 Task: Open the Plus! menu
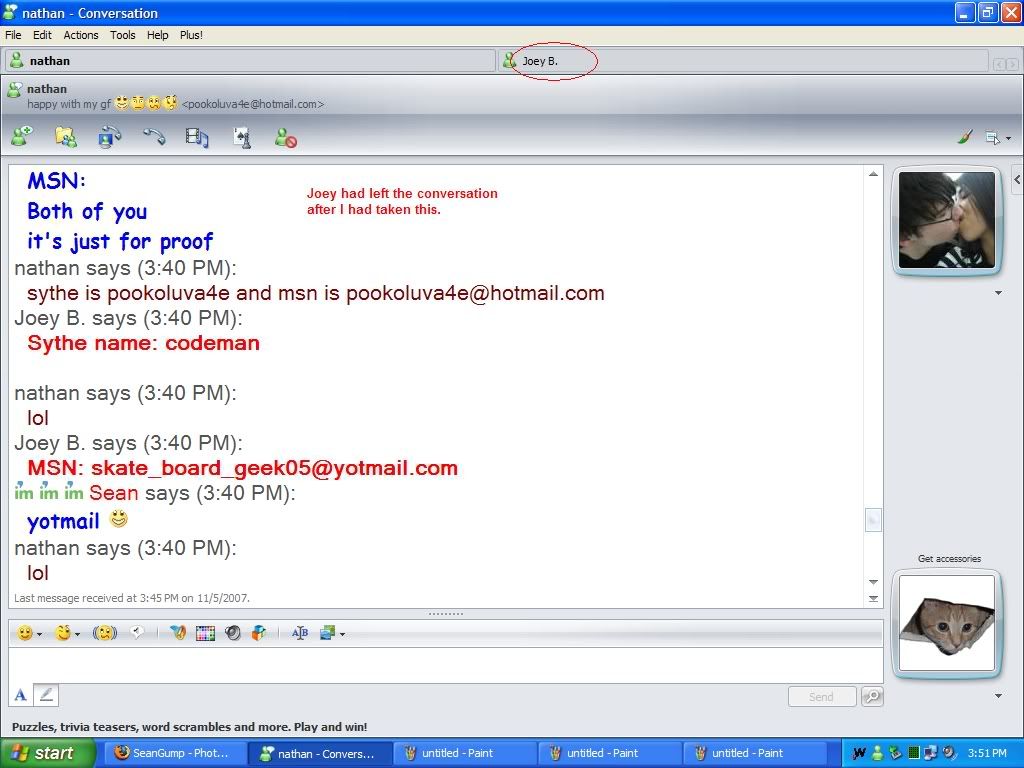pos(191,35)
